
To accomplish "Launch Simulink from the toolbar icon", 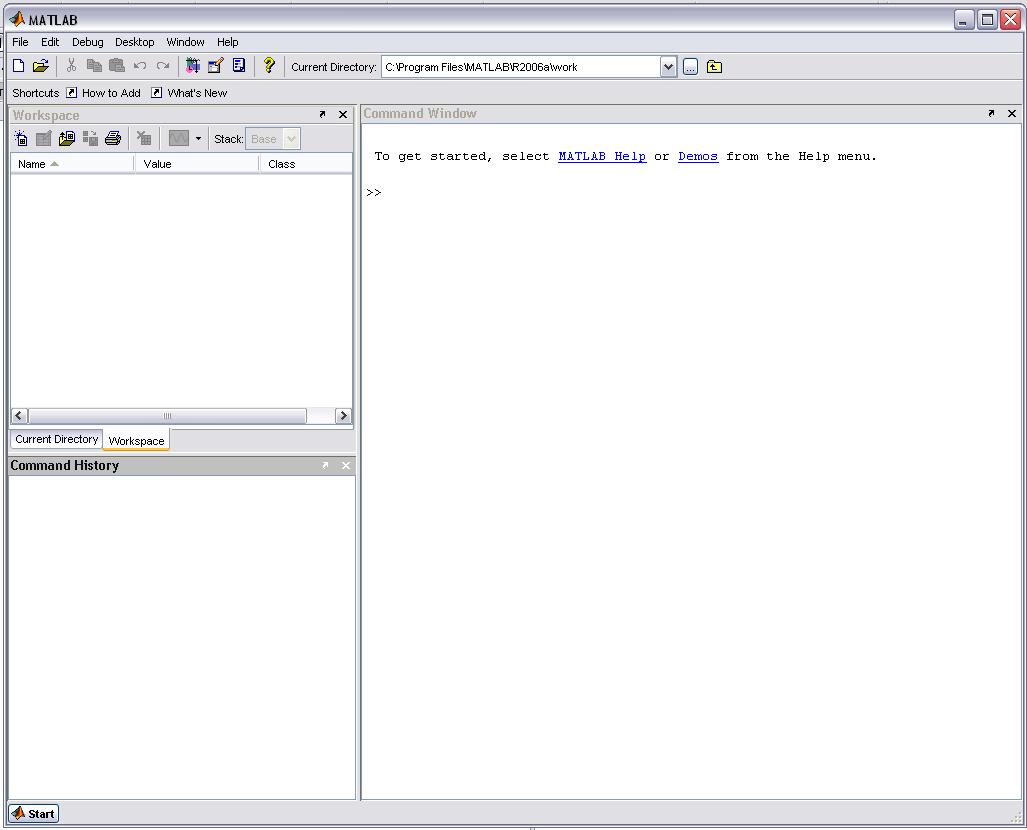I will [x=193, y=66].
